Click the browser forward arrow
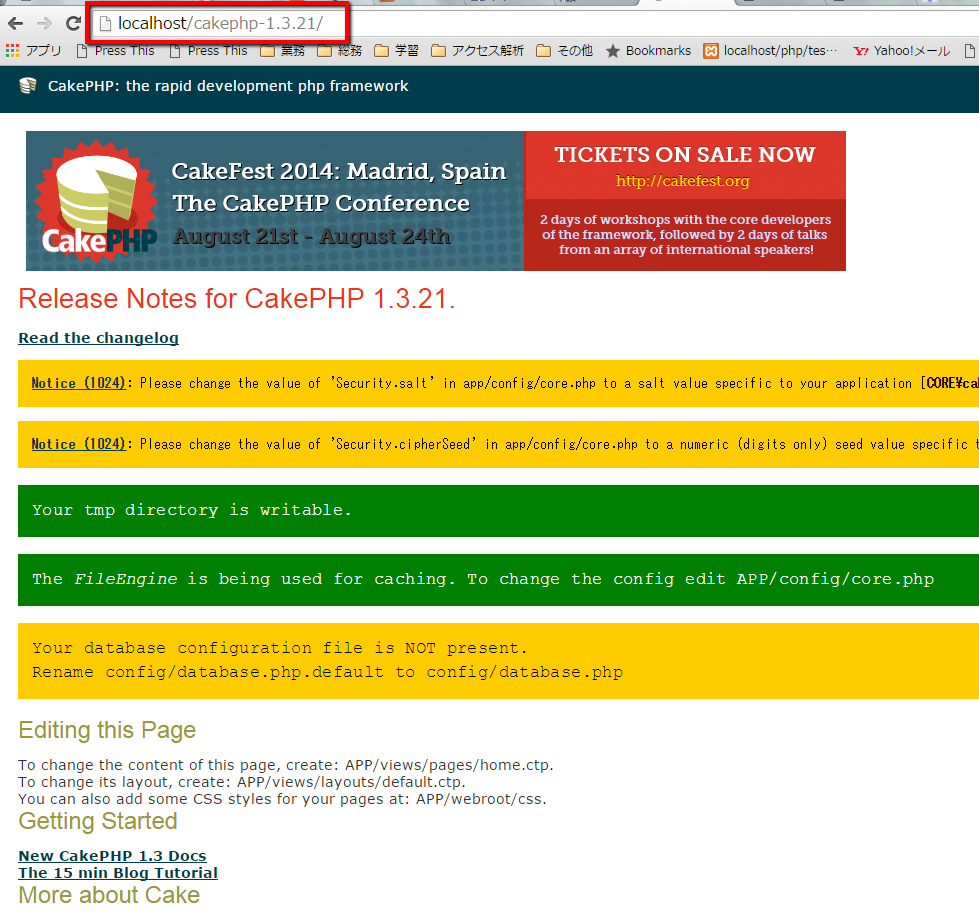The width and height of the screenshot is (979, 911). click(44, 24)
